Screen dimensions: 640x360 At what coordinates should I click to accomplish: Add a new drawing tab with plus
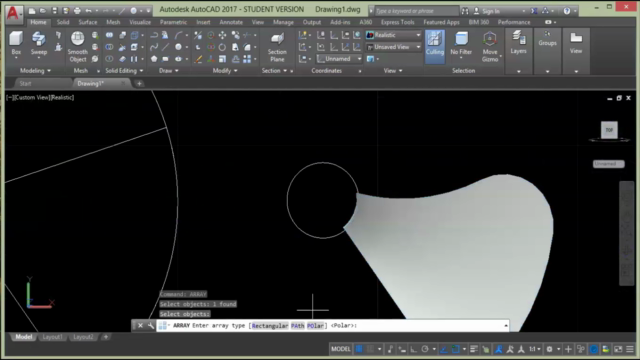click(139, 84)
